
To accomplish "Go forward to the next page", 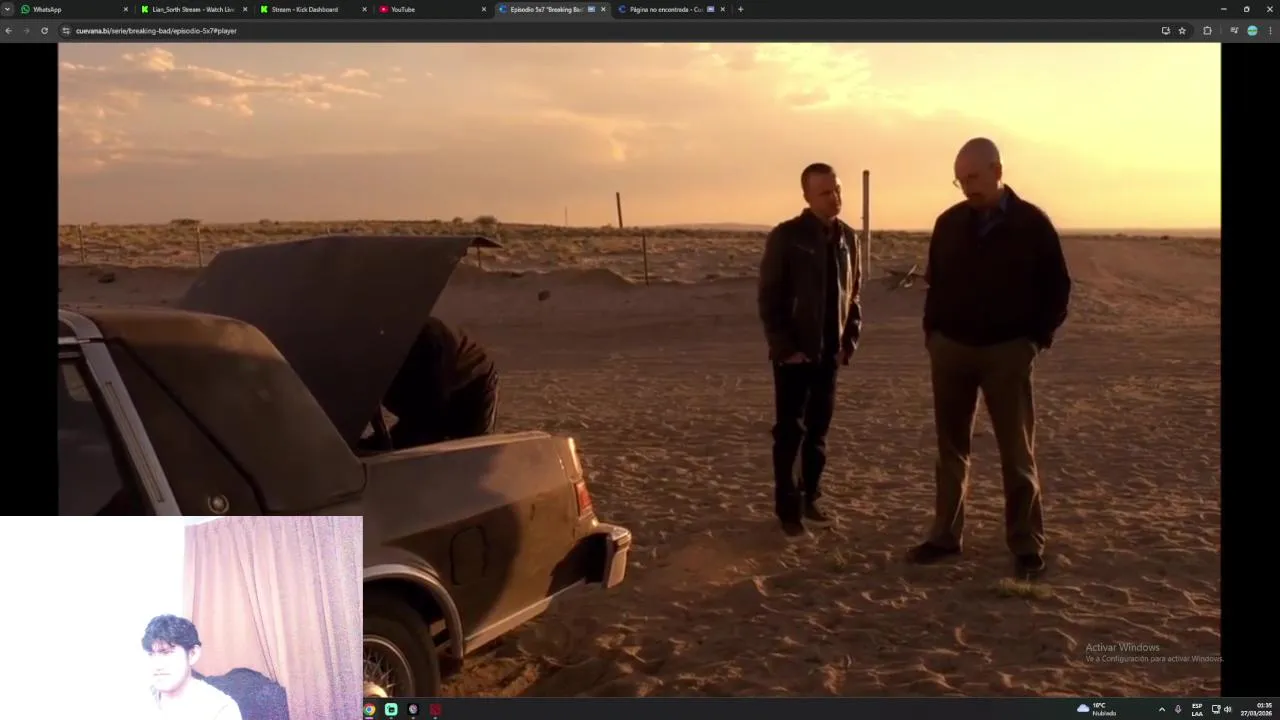I will tap(26, 31).
